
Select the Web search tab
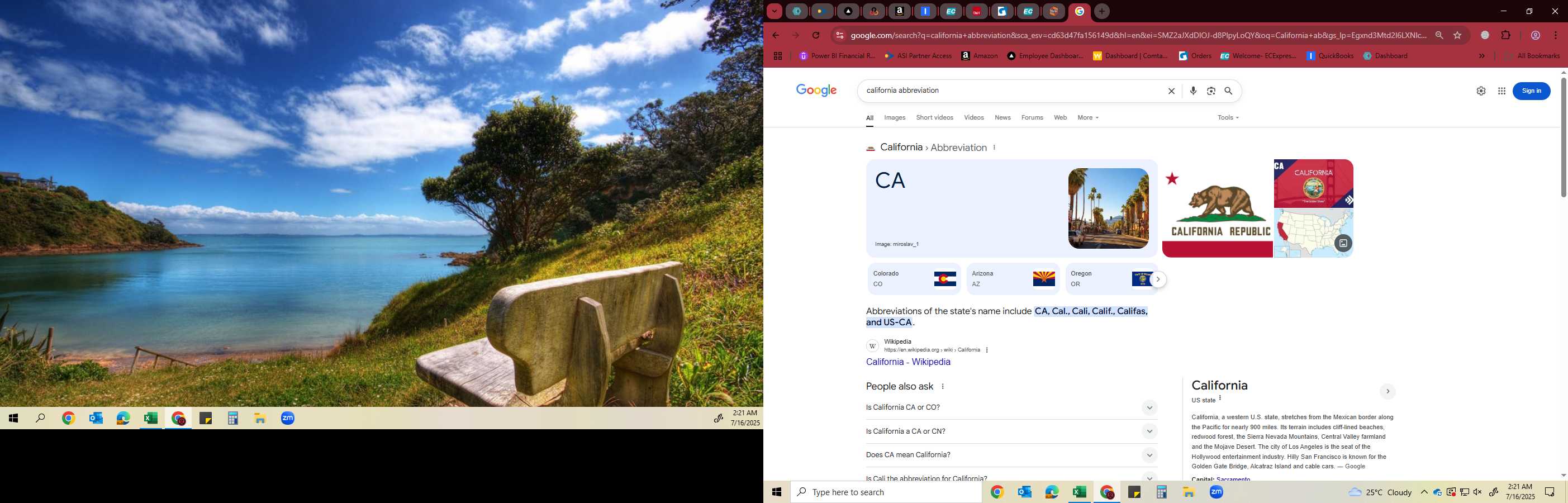[x=1061, y=117]
